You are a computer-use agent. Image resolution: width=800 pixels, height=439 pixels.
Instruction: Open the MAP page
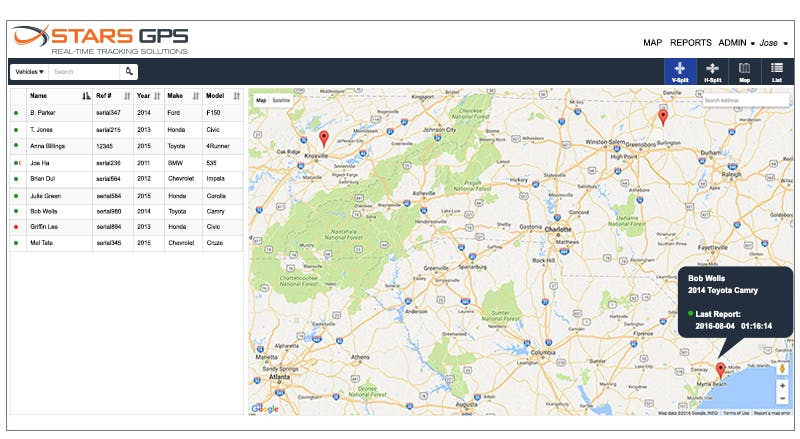(653, 43)
